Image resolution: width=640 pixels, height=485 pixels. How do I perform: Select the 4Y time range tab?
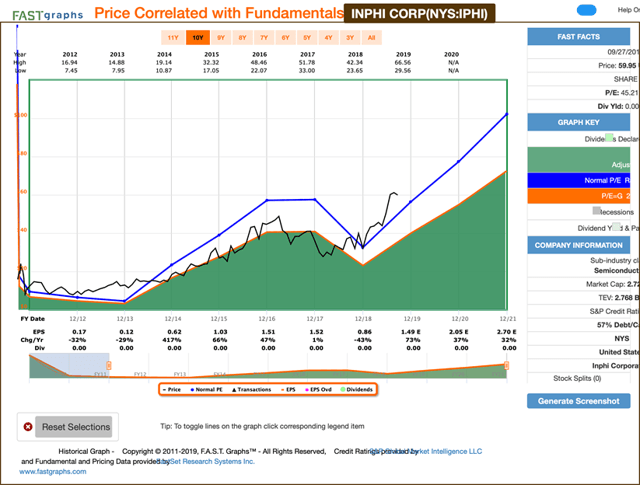(329, 38)
